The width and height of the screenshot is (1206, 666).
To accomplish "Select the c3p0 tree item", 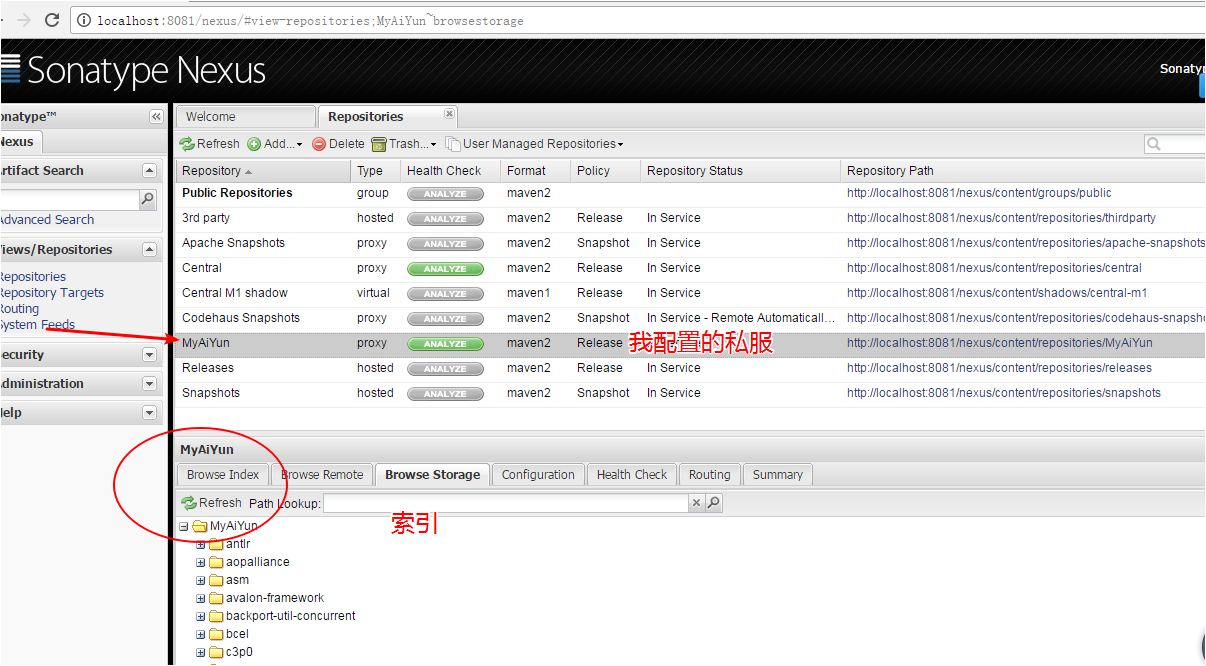I will 239,652.
